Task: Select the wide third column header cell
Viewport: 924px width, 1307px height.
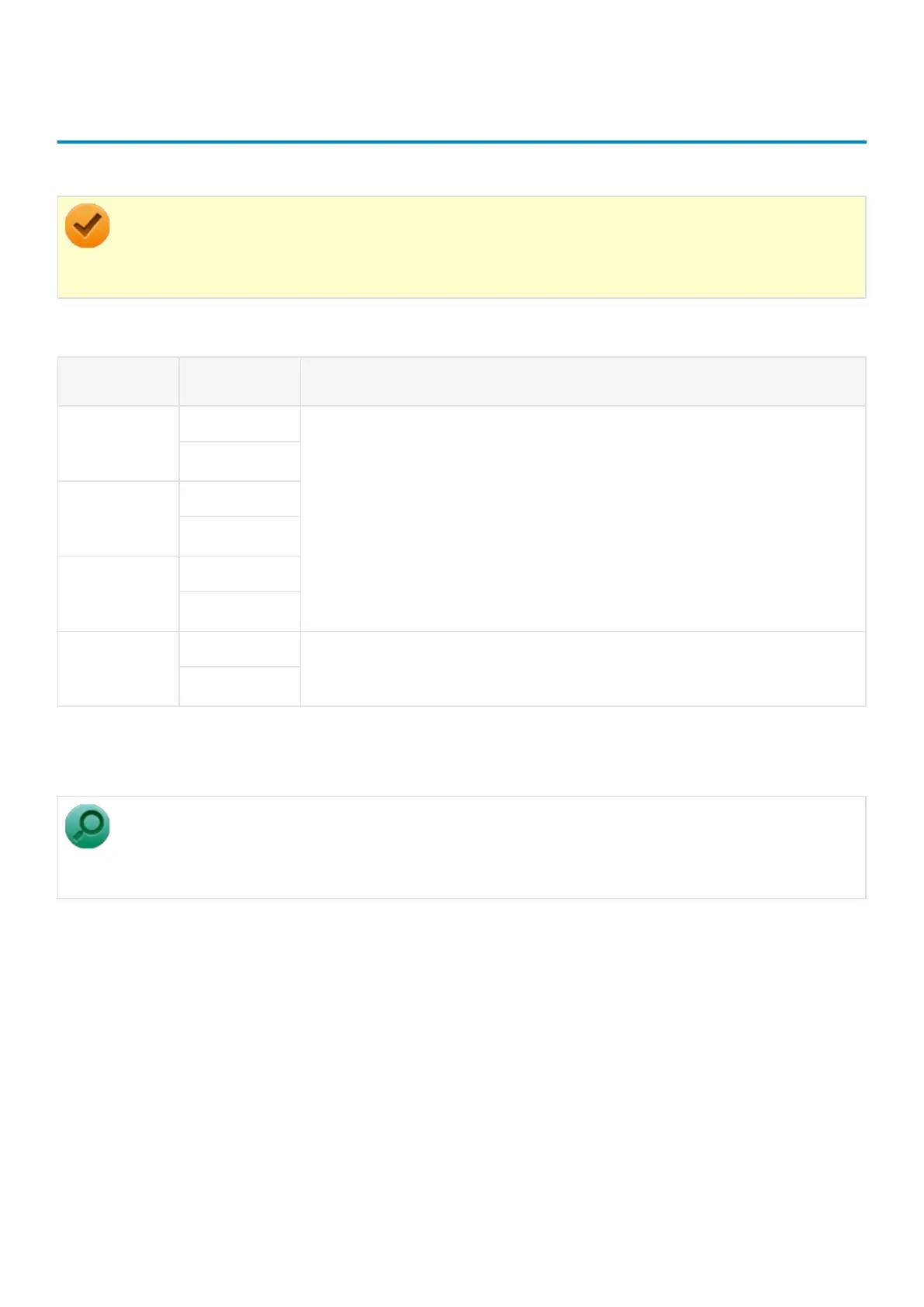Action: point(583,381)
